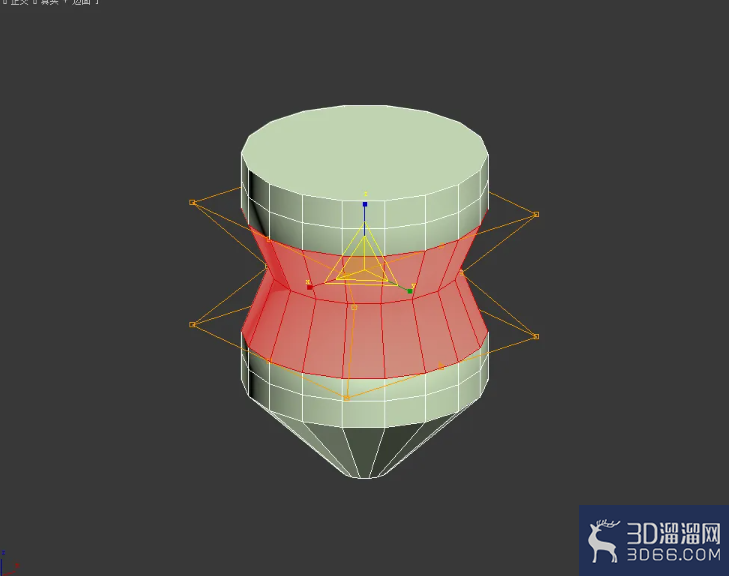Image resolution: width=729 pixels, height=576 pixels.
Task: Select the lower-right orange FFD control point
Action: pyautogui.click(x=536, y=337)
